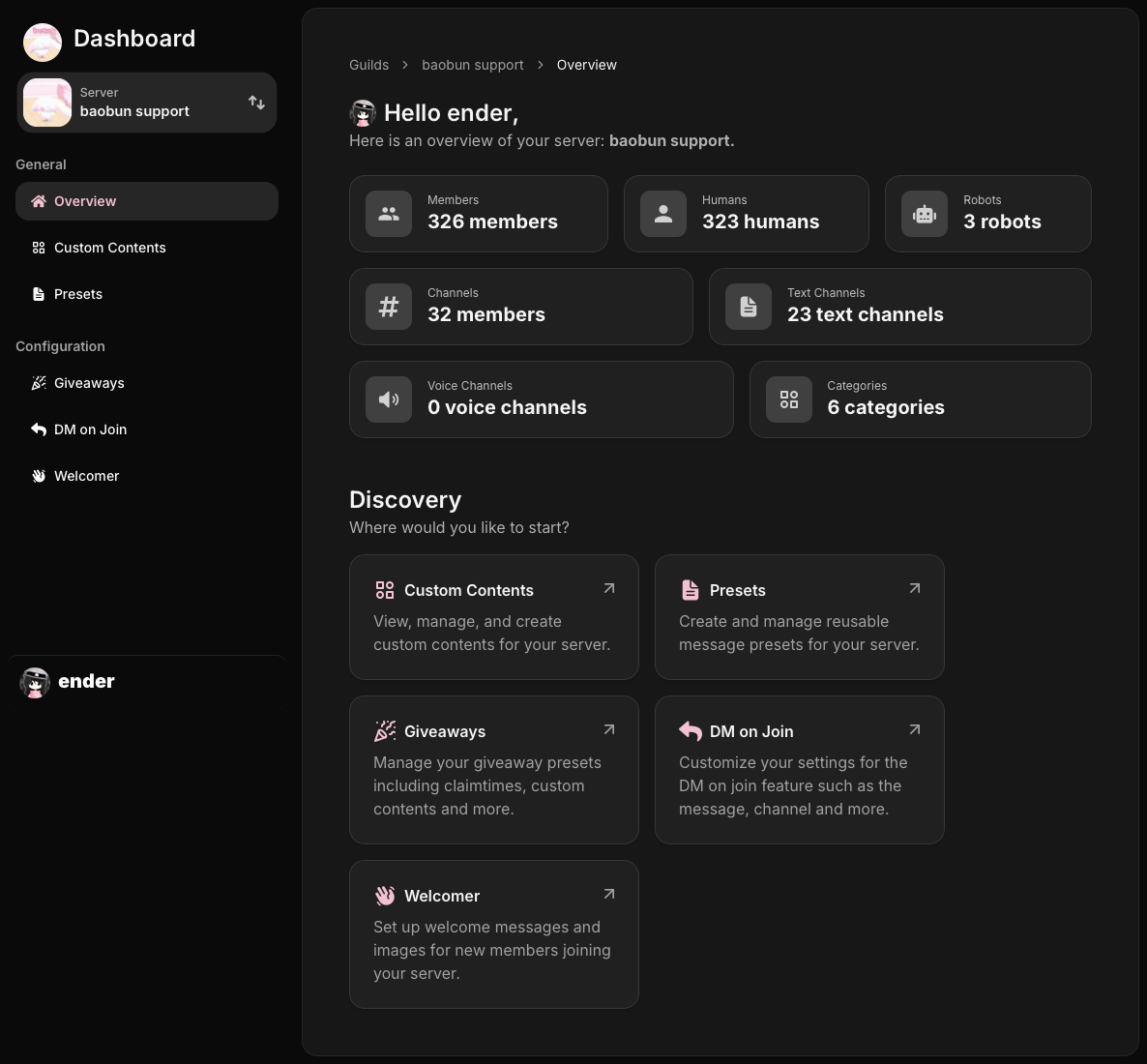The height and width of the screenshot is (1064, 1147).
Task: Click the Guilds breadcrumb link
Action: click(x=368, y=65)
